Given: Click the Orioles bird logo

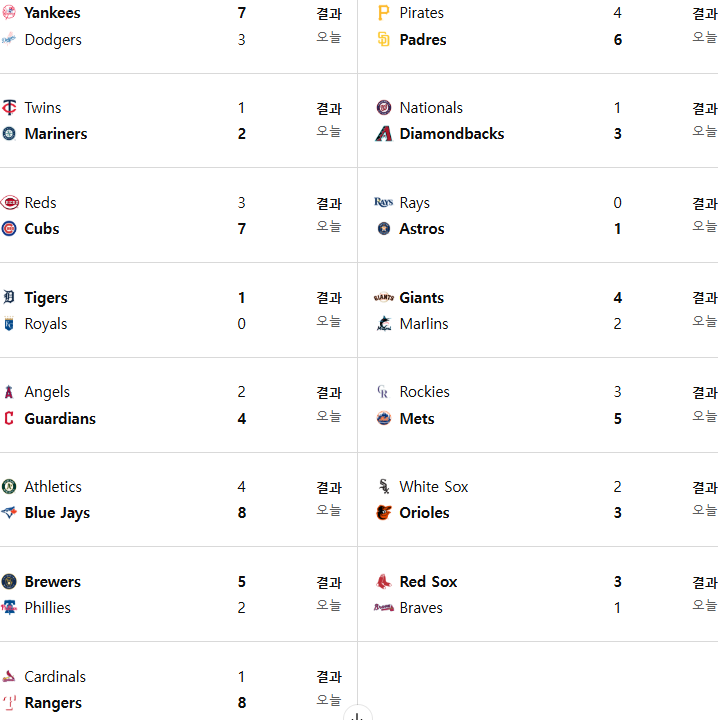Looking at the screenshot, I should [x=384, y=512].
